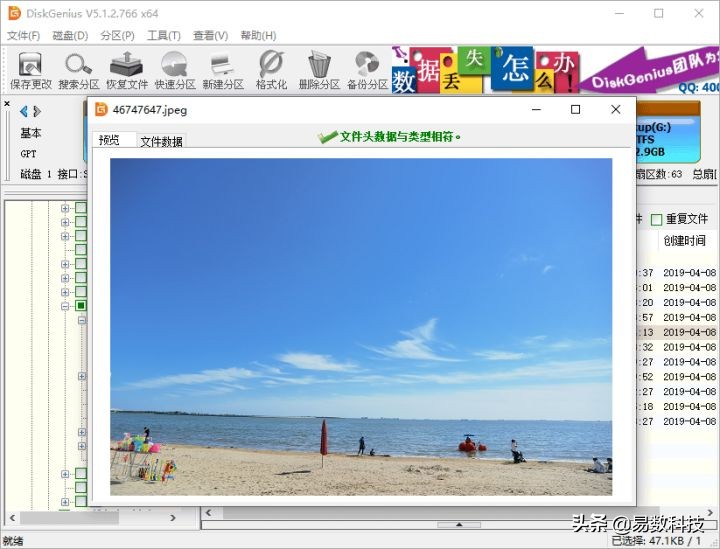Viewport: 720px width, 549px height.
Task: Open the 帮助(H) menu
Action: [x=259, y=35]
